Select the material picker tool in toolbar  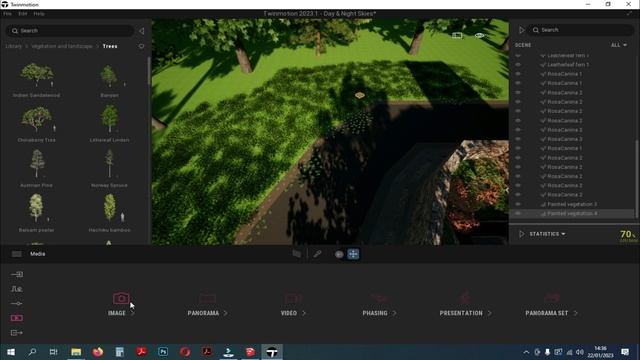click(297, 254)
